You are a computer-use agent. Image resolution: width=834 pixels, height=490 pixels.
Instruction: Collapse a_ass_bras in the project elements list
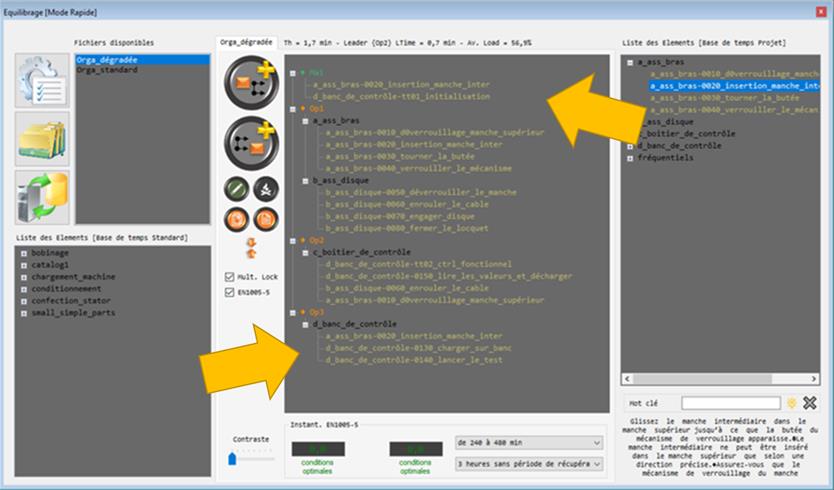coord(630,63)
